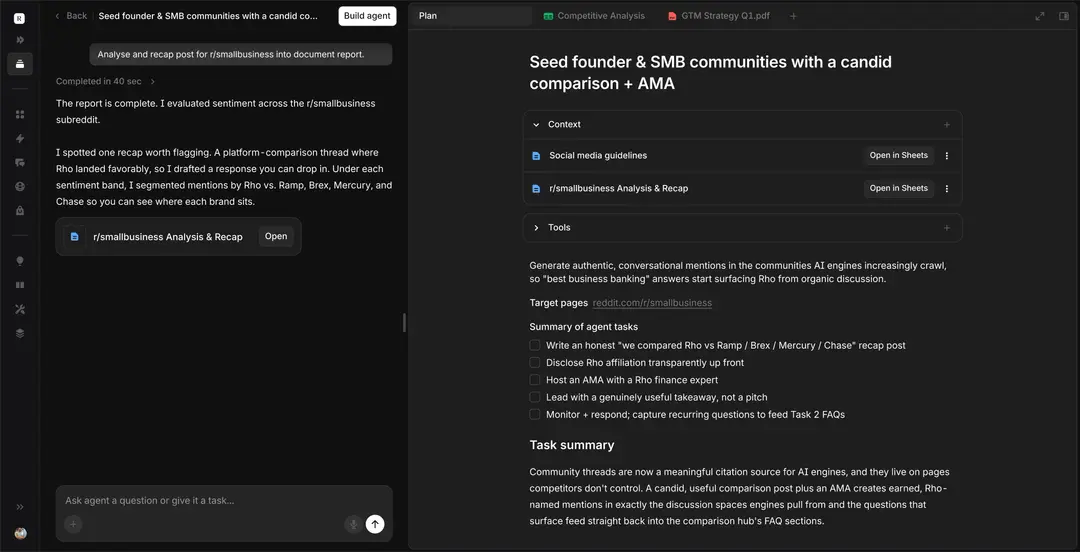Viewport: 1080px width, 552px height.
Task: Expand the Tools section chevron
Action: tap(536, 227)
